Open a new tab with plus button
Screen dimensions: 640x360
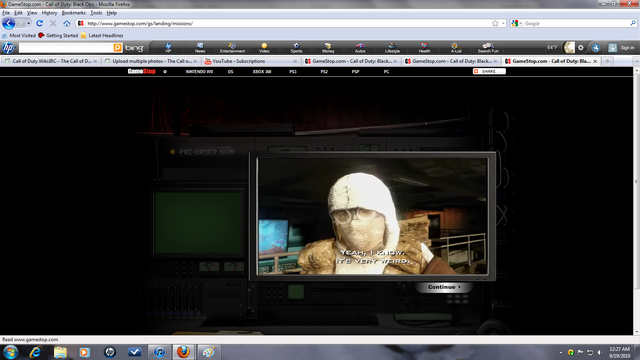(607, 61)
